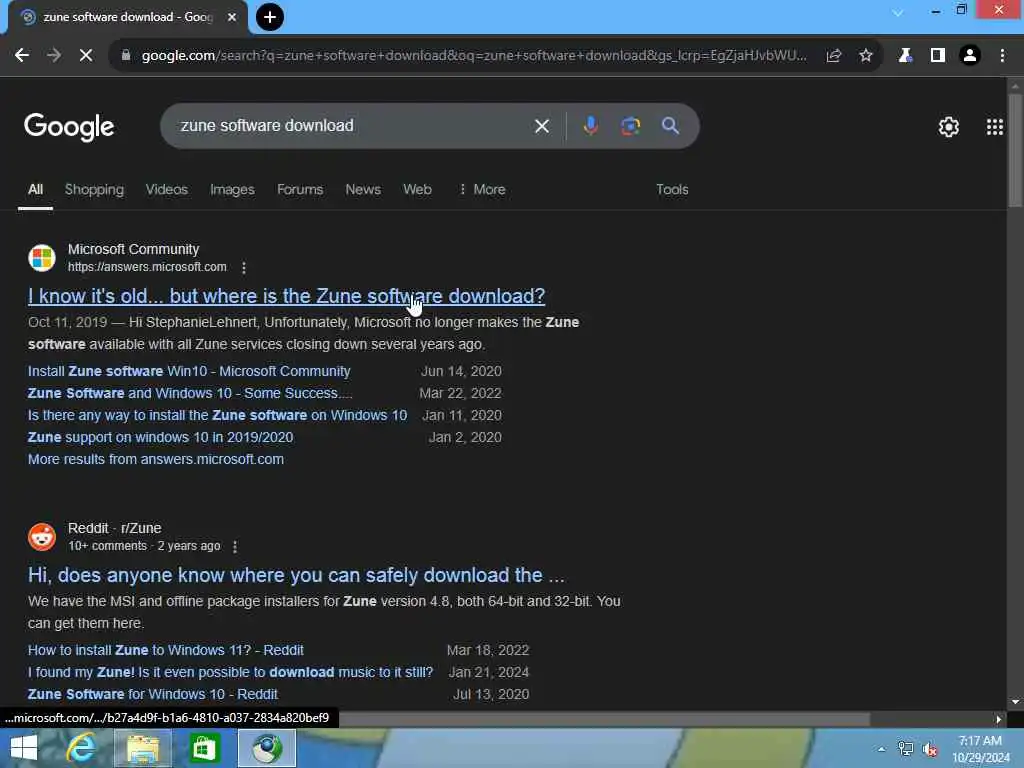Open Reddit 'Hi, does anyone know' result
The height and width of the screenshot is (768, 1024).
(296, 575)
